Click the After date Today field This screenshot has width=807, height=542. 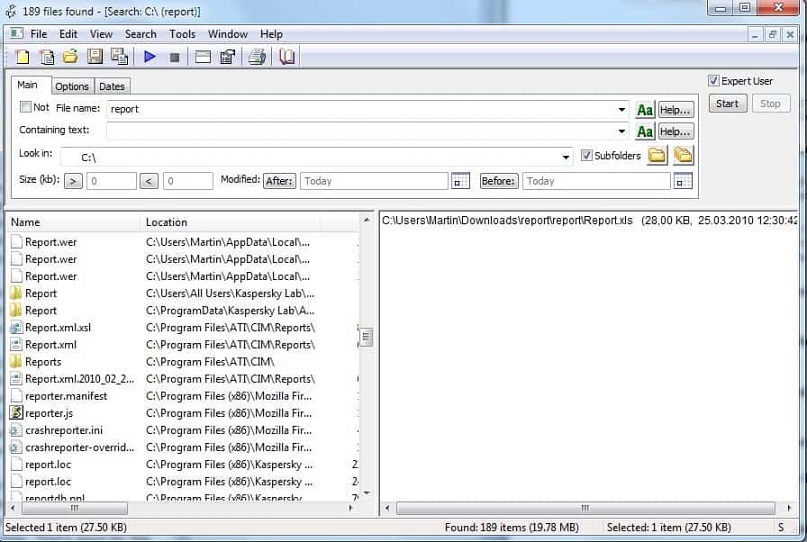tap(374, 181)
